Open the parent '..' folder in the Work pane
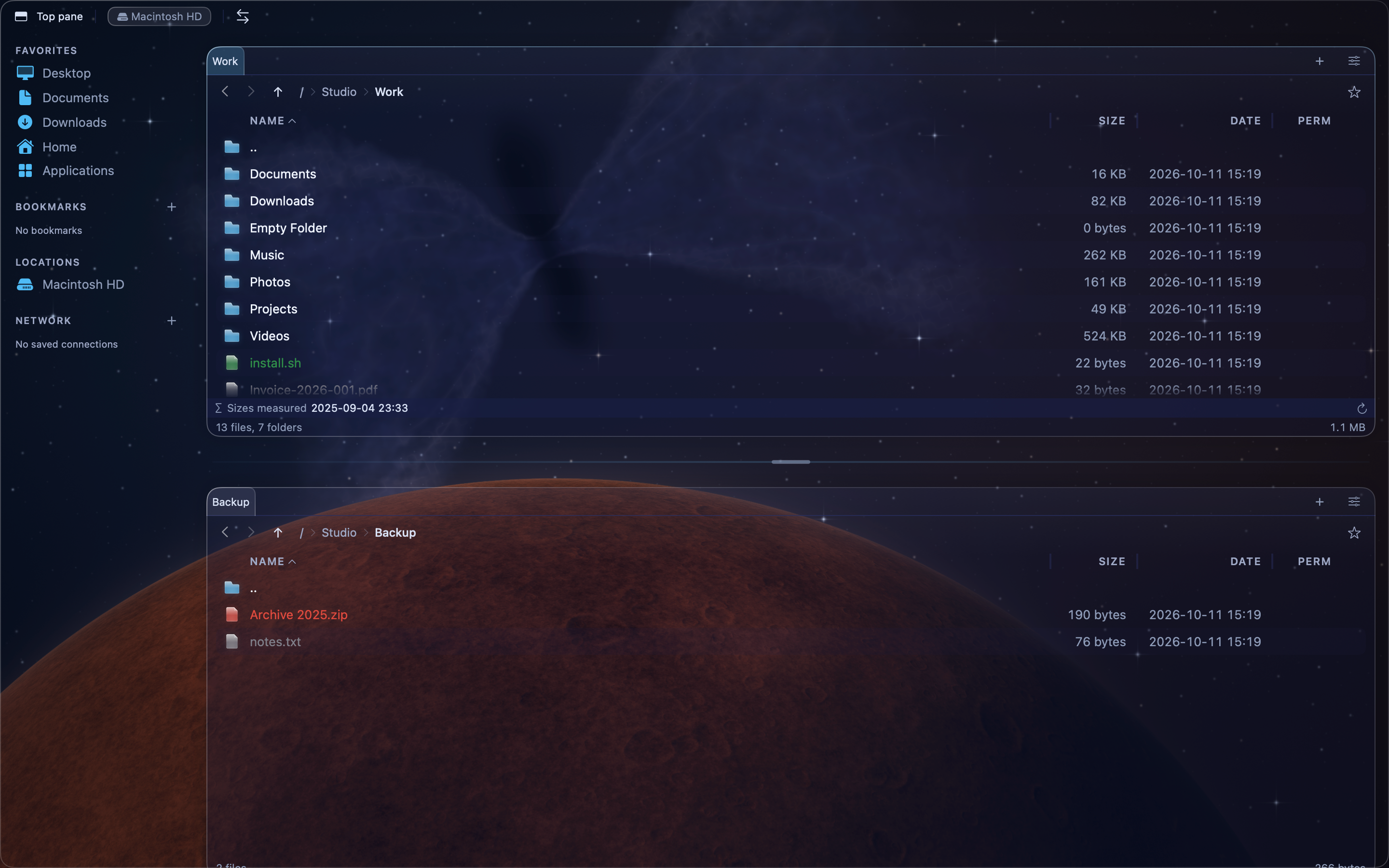Viewport: 1389px width, 868px height. click(790, 147)
